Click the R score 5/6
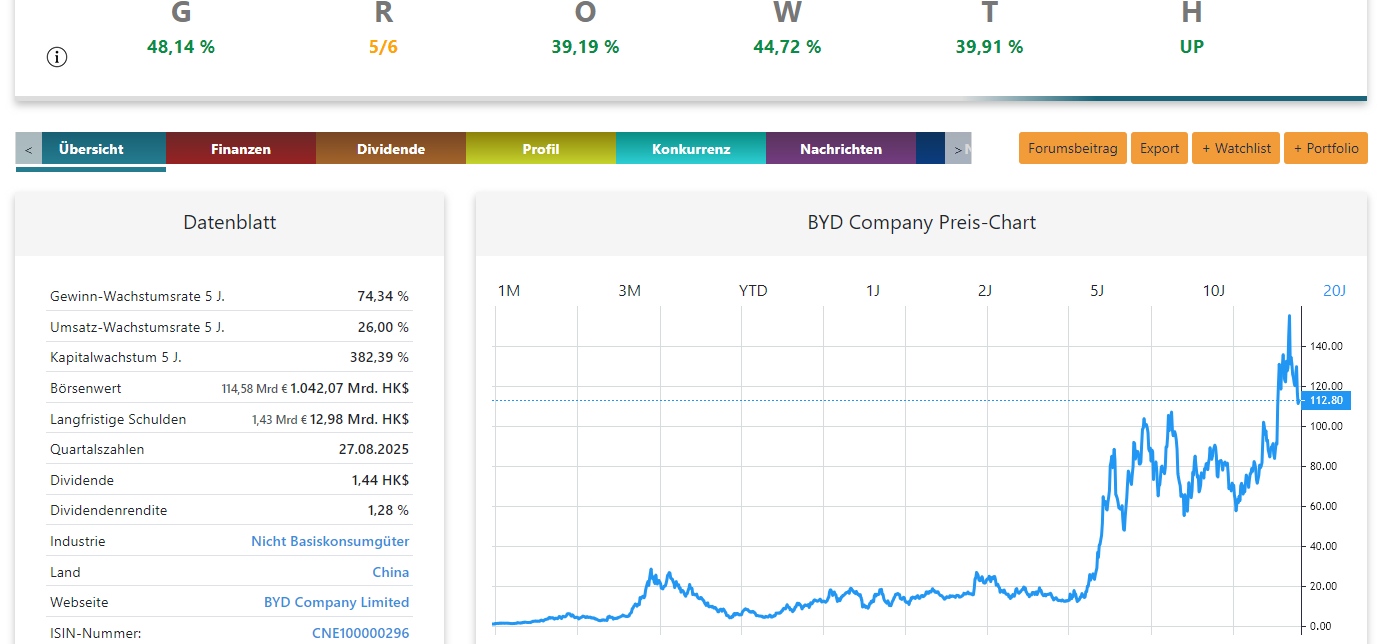1386x644 pixels. 383,47
